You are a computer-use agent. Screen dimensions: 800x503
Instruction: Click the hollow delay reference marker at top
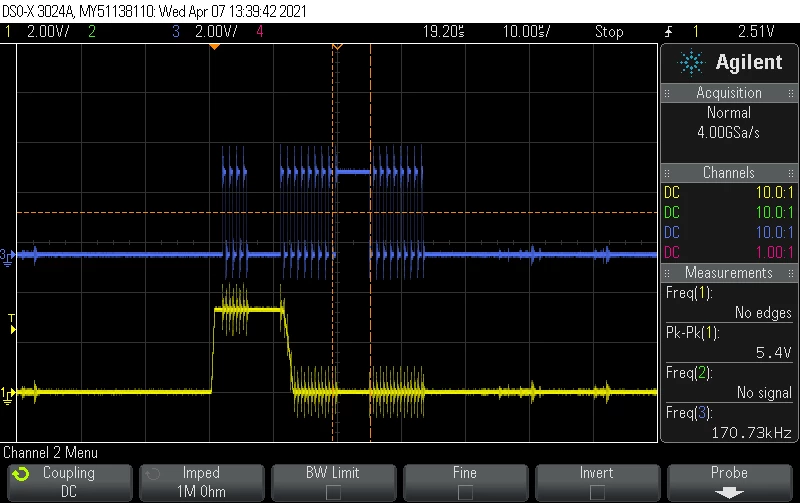click(x=337, y=47)
